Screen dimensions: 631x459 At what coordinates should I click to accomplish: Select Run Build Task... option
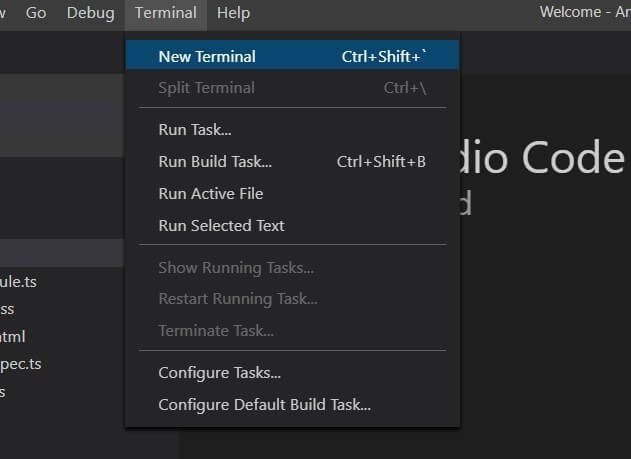coord(215,162)
